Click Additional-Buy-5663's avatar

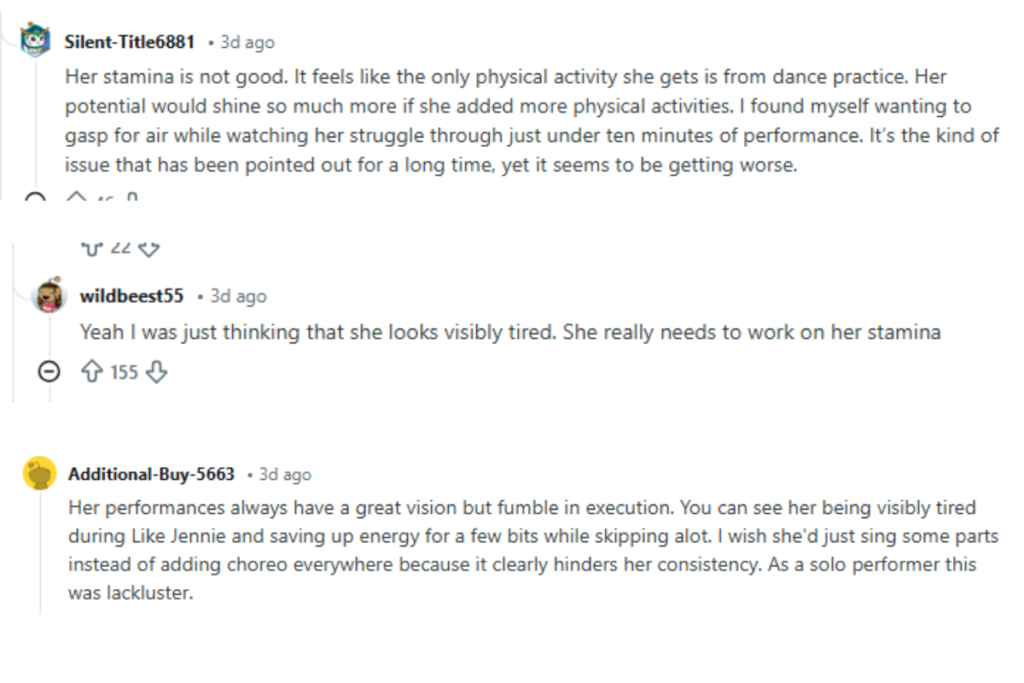point(36,474)
